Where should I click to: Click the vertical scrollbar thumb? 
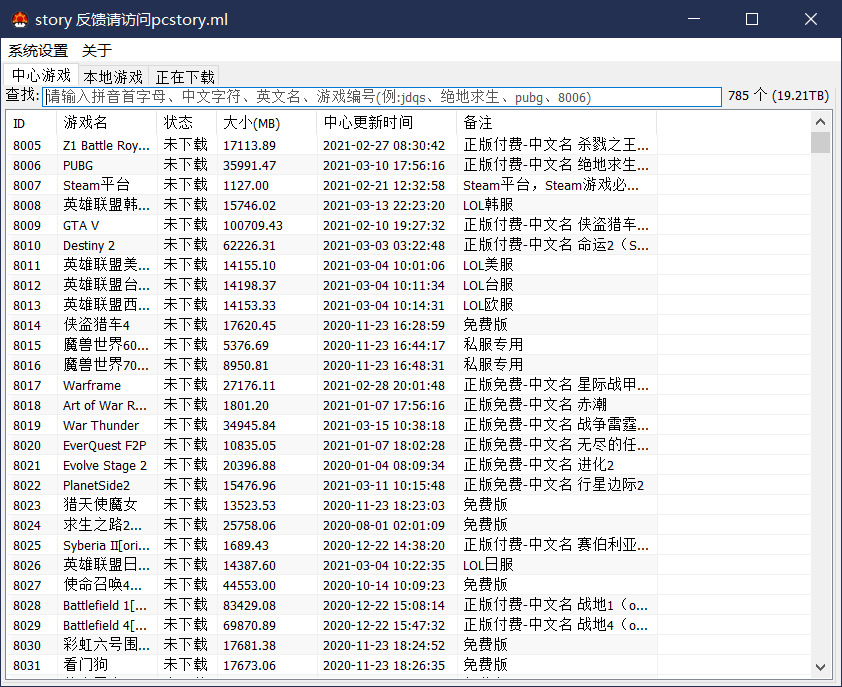click(x=820, y=143)
